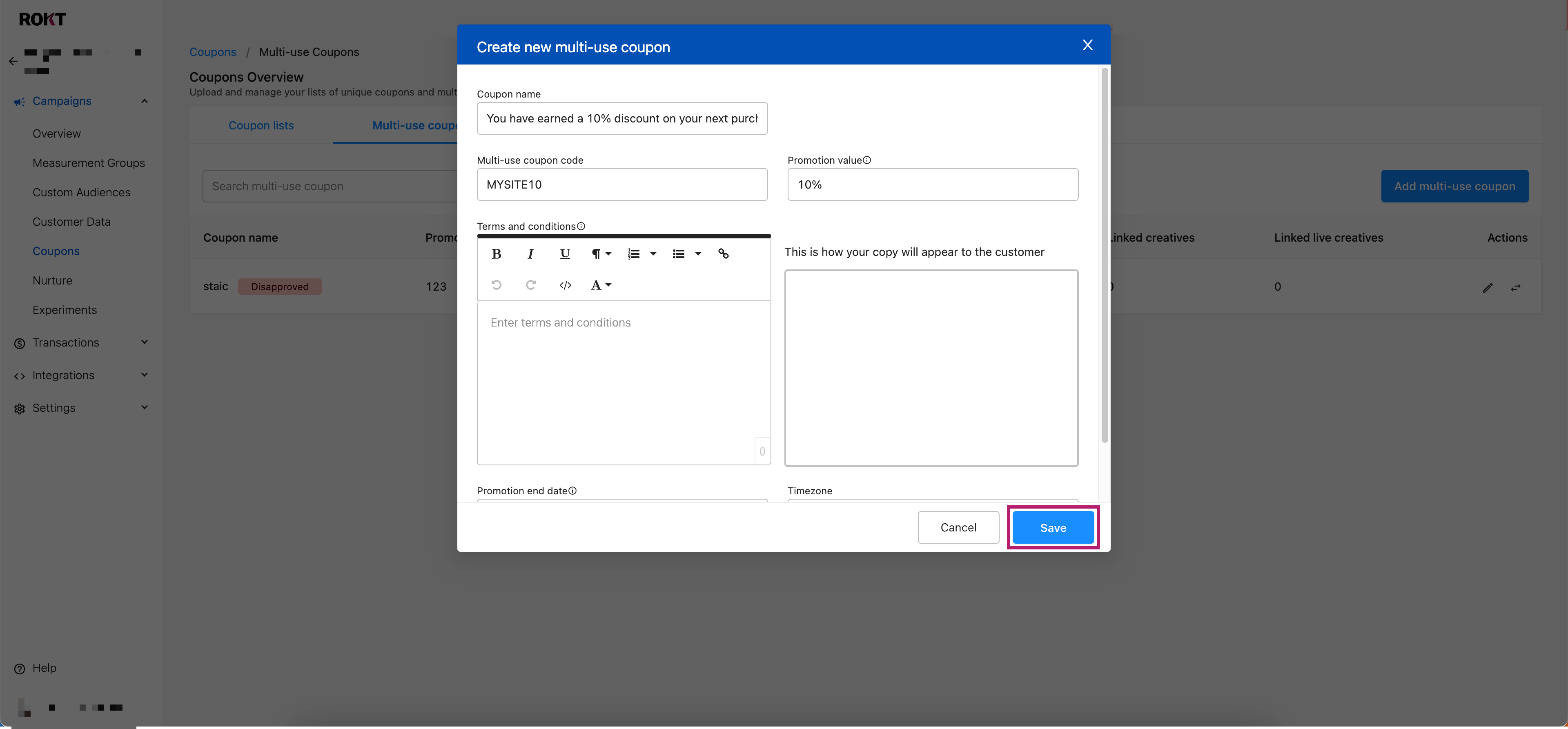1568x729 pixels.
Task: Open paragraph format menu in editor
Action: click(601, 254)
